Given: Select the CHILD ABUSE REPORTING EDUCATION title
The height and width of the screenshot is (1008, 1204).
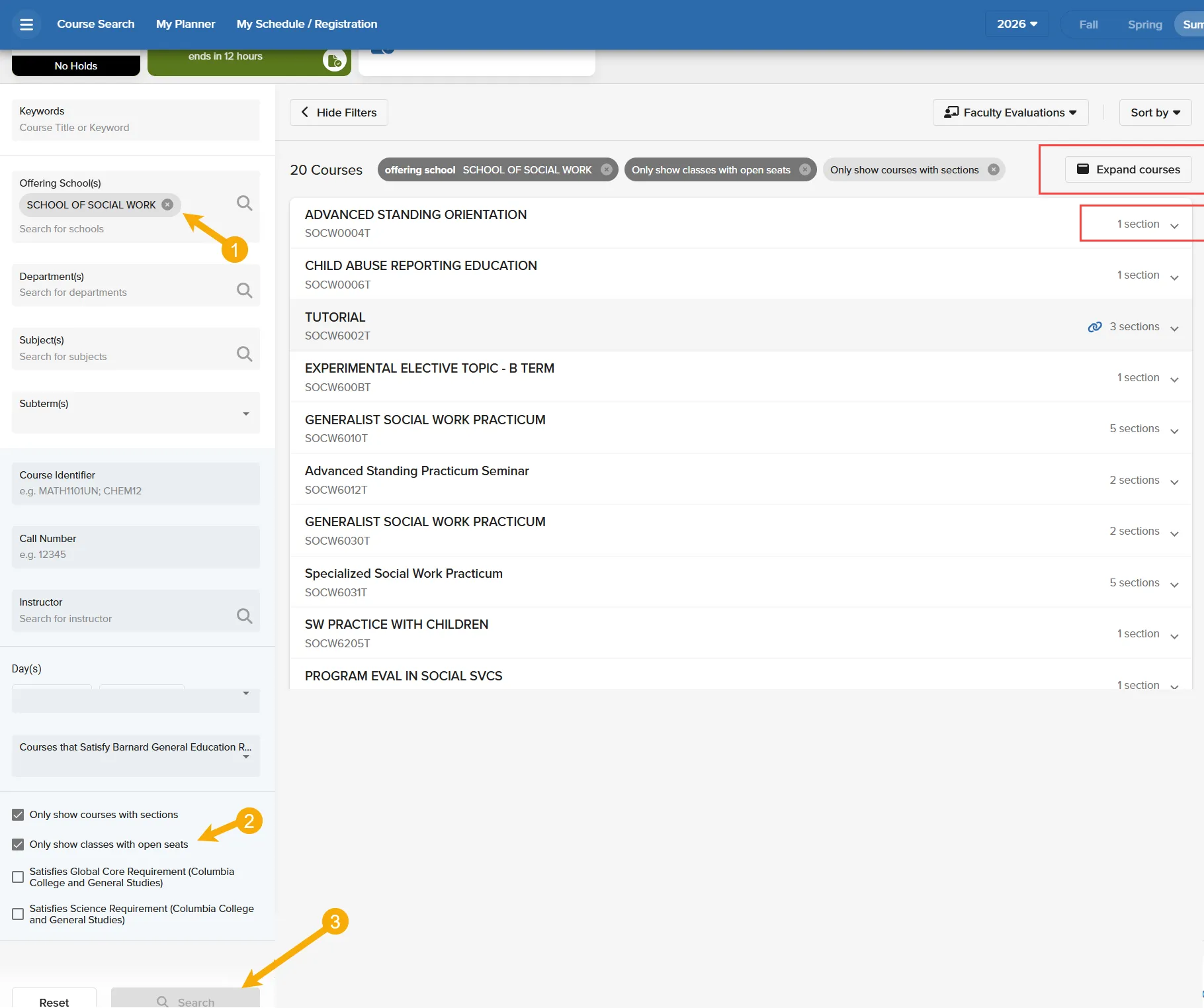Looking at the screenshot, I should (x=421, y=265).
